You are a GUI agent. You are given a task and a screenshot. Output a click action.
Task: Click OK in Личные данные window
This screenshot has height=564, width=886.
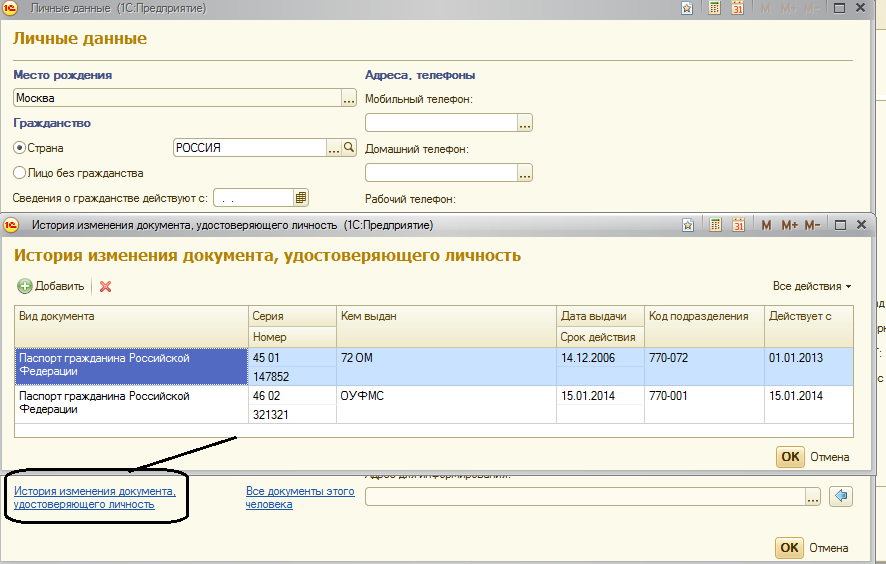click(x=789, y=548)
